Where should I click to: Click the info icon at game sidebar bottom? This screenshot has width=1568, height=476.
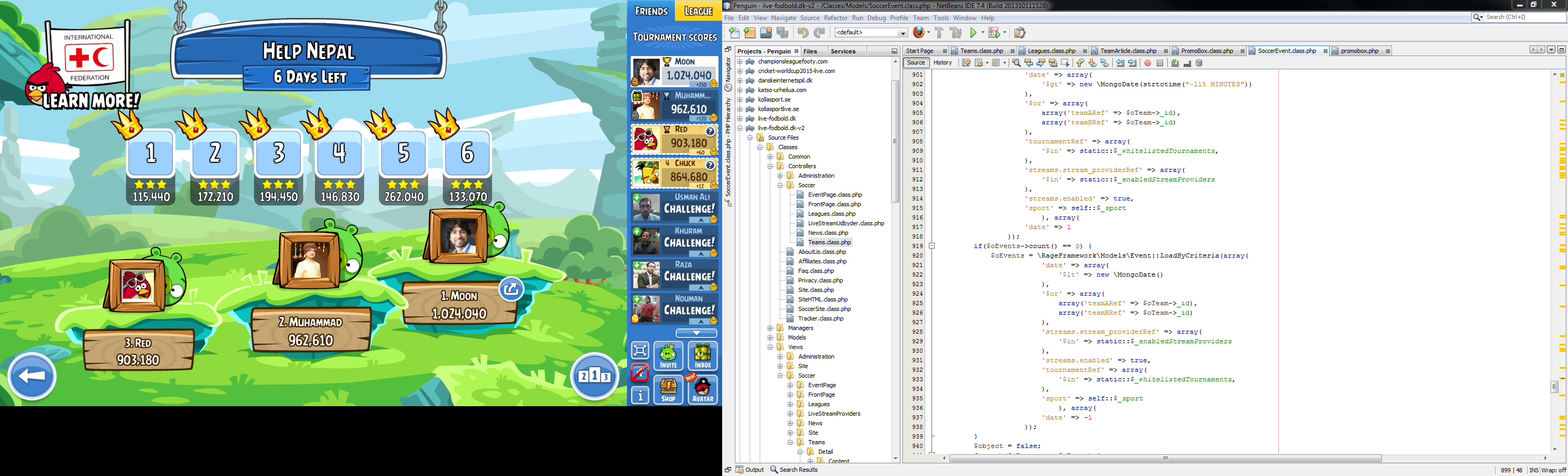(640, 396)
